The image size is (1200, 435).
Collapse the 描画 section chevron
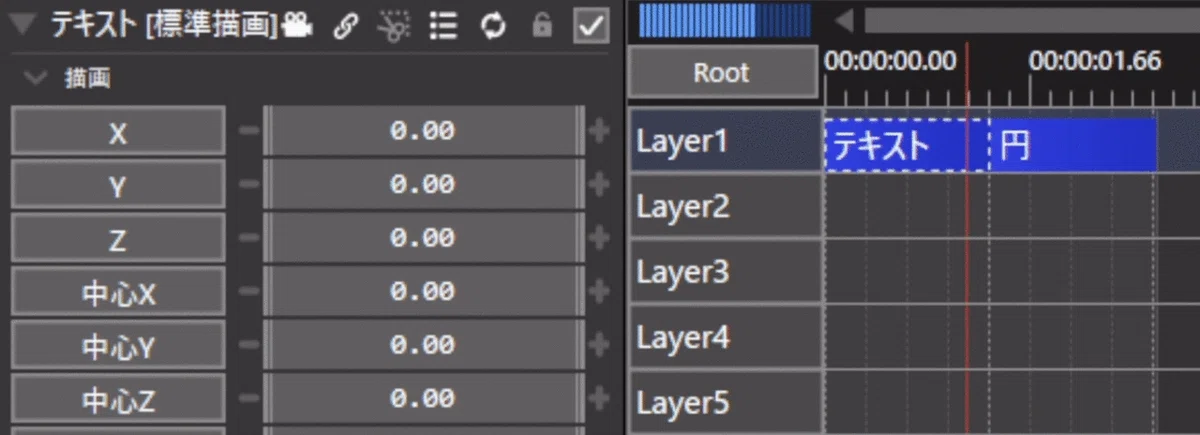(x=38, y=78)
